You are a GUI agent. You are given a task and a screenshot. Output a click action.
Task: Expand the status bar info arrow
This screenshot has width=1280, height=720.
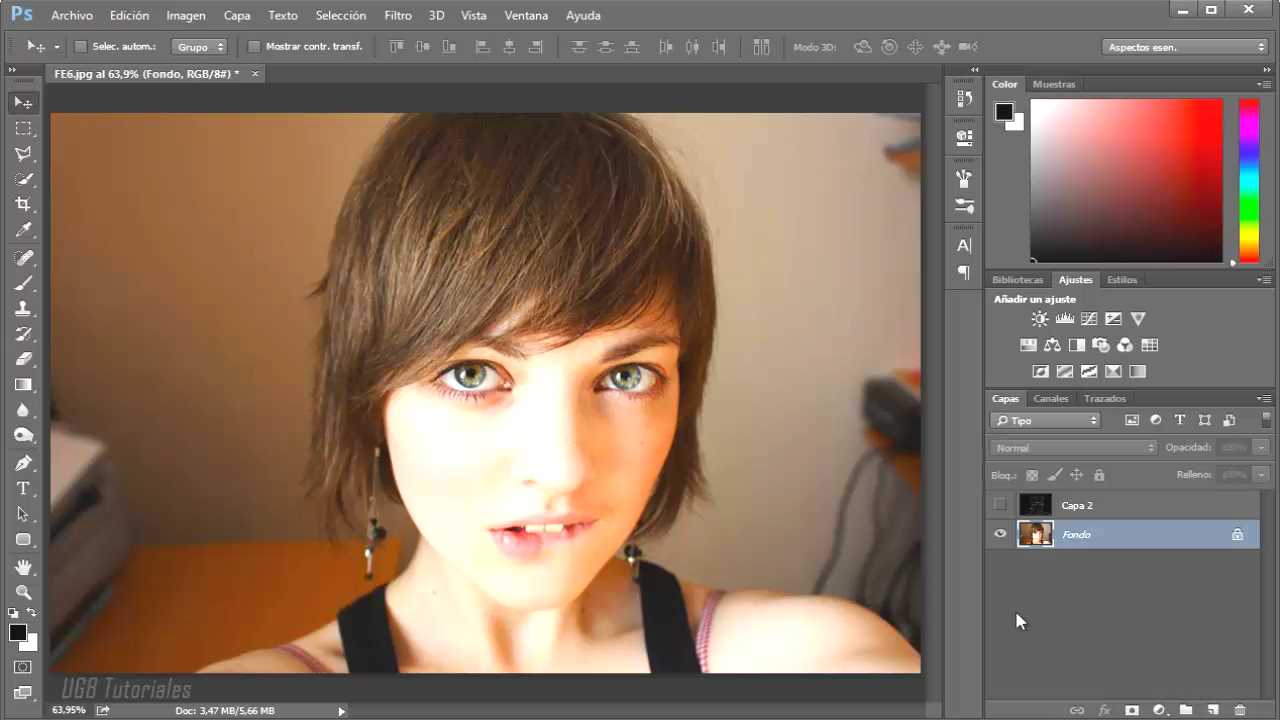click(x=341, y=711)
